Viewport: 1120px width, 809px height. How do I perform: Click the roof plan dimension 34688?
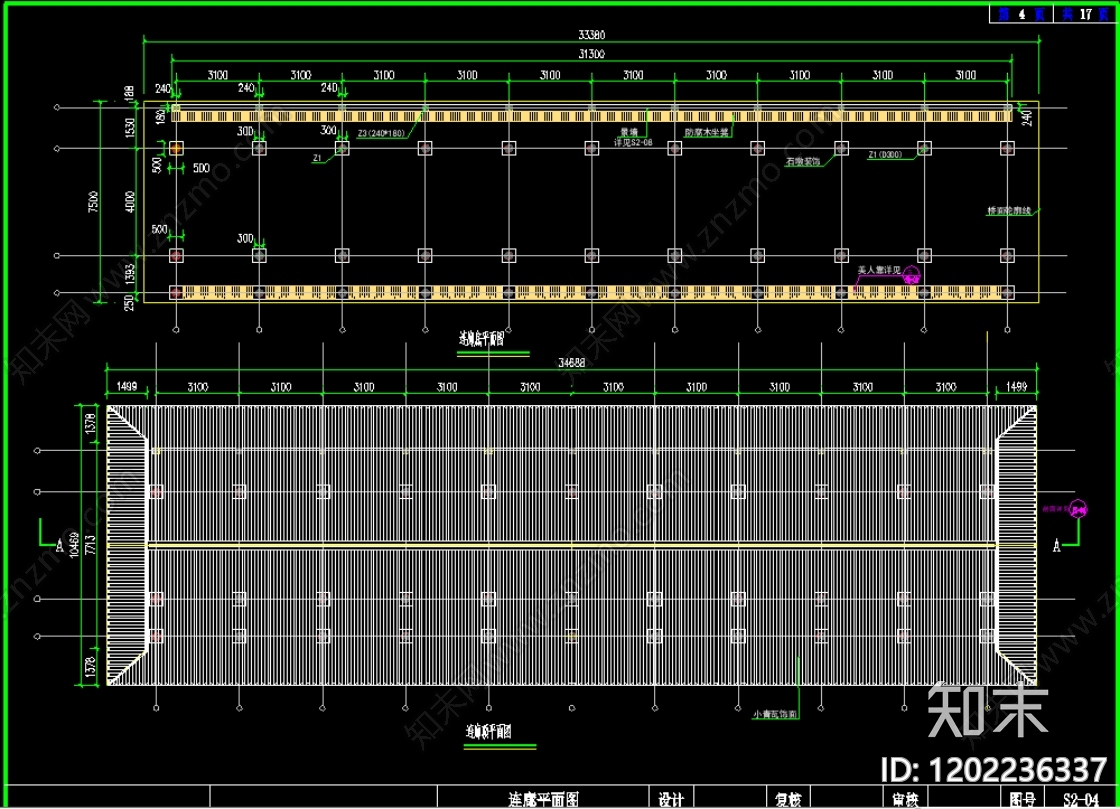tap(571, 363)
